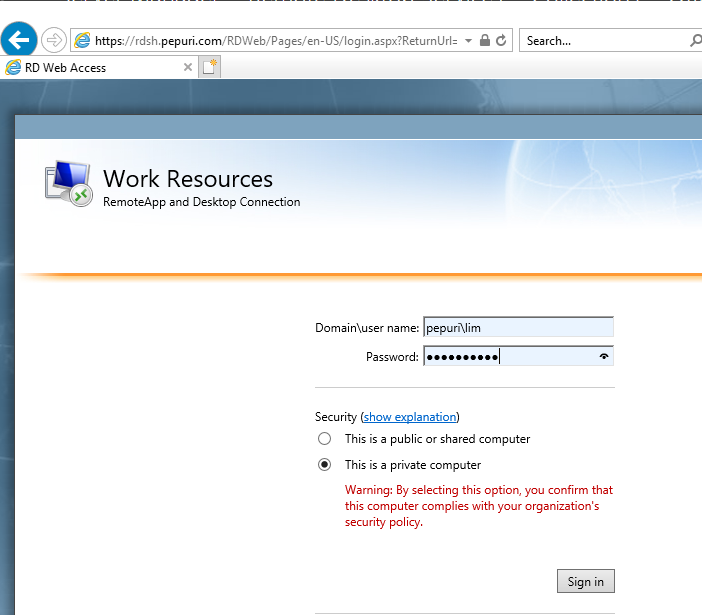Click the RemoteApp computer logo icon

(x=68, y=184)
